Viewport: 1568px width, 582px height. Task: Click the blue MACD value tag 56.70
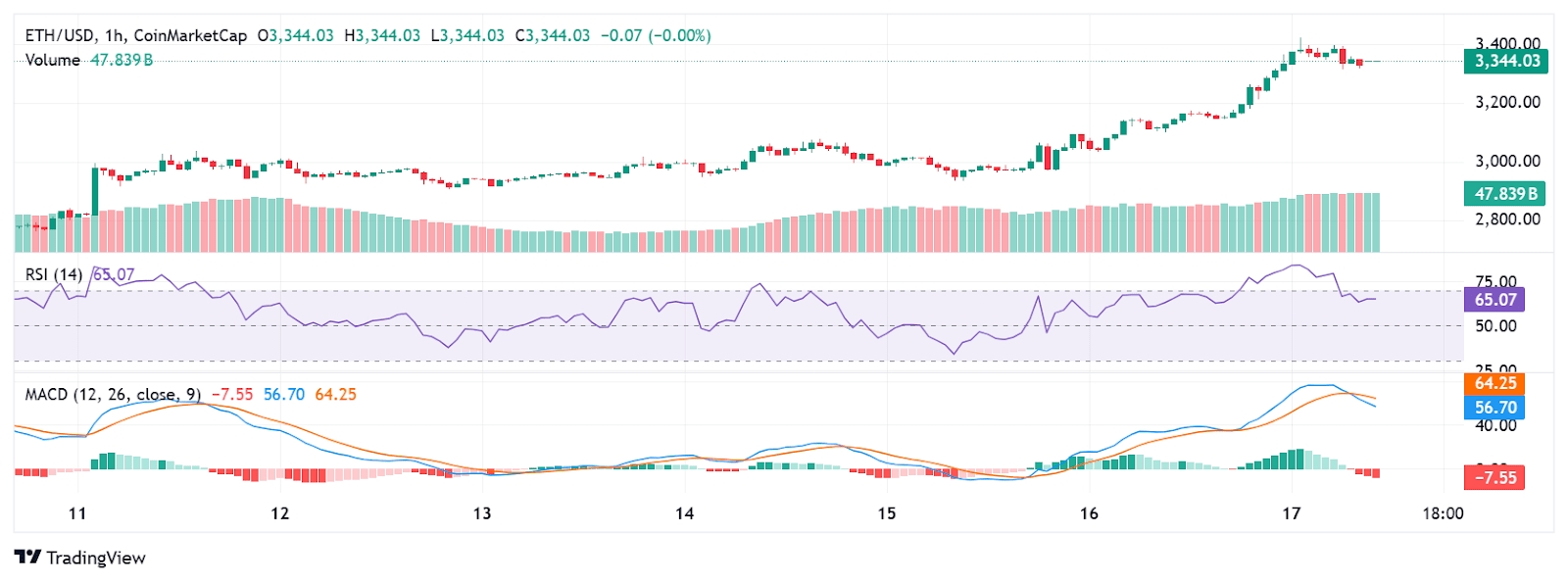coord(1494,408)
